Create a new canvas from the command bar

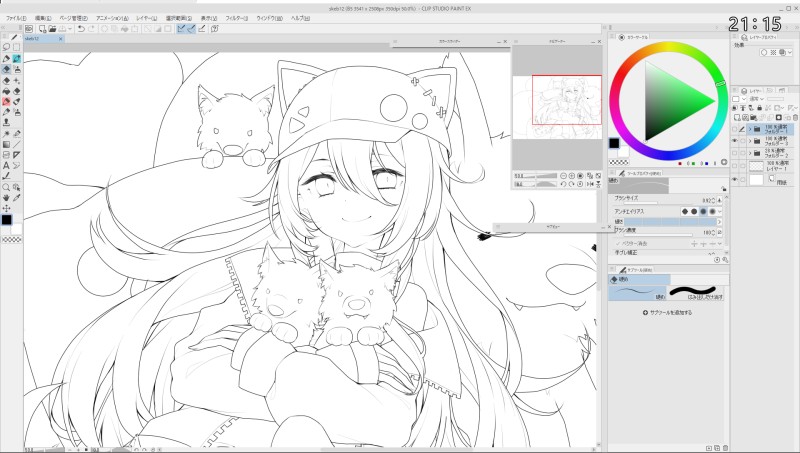coord(42,29)
